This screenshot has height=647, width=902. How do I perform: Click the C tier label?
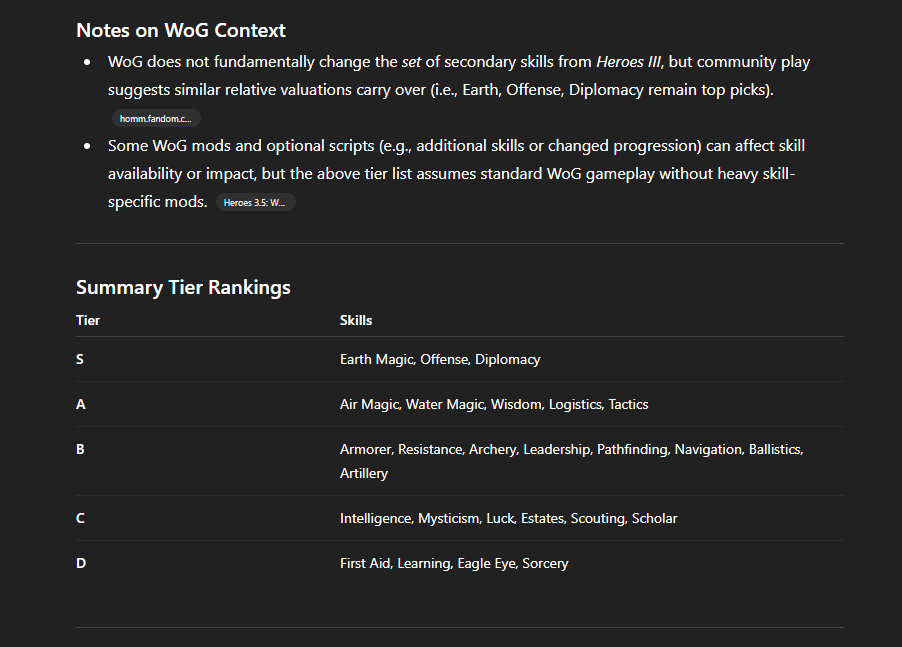tap(80, 518)
